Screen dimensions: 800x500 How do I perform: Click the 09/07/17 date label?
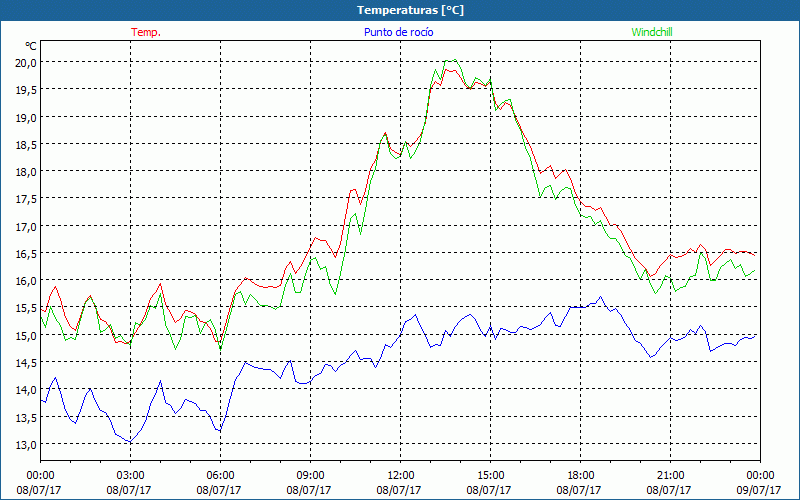click(x=759, y=490)
